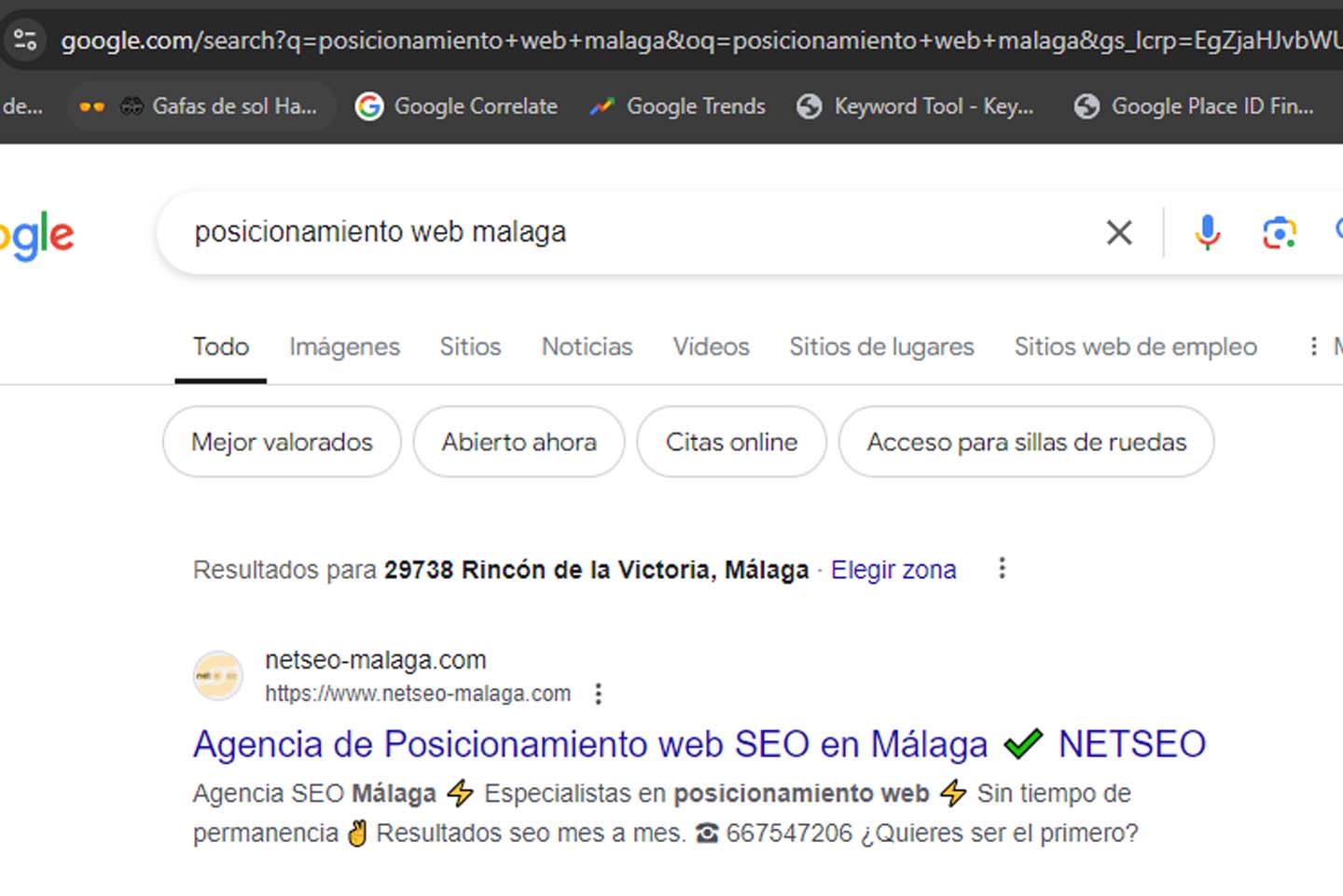This screenshot has width=1343, height=896.
Task: Click the netseo-malaga.com site favicon
Action: [x=217, y=675]
